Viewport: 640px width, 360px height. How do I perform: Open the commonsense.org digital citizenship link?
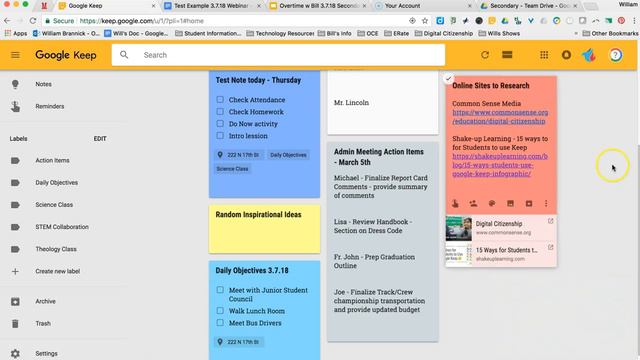pos(500,117)
